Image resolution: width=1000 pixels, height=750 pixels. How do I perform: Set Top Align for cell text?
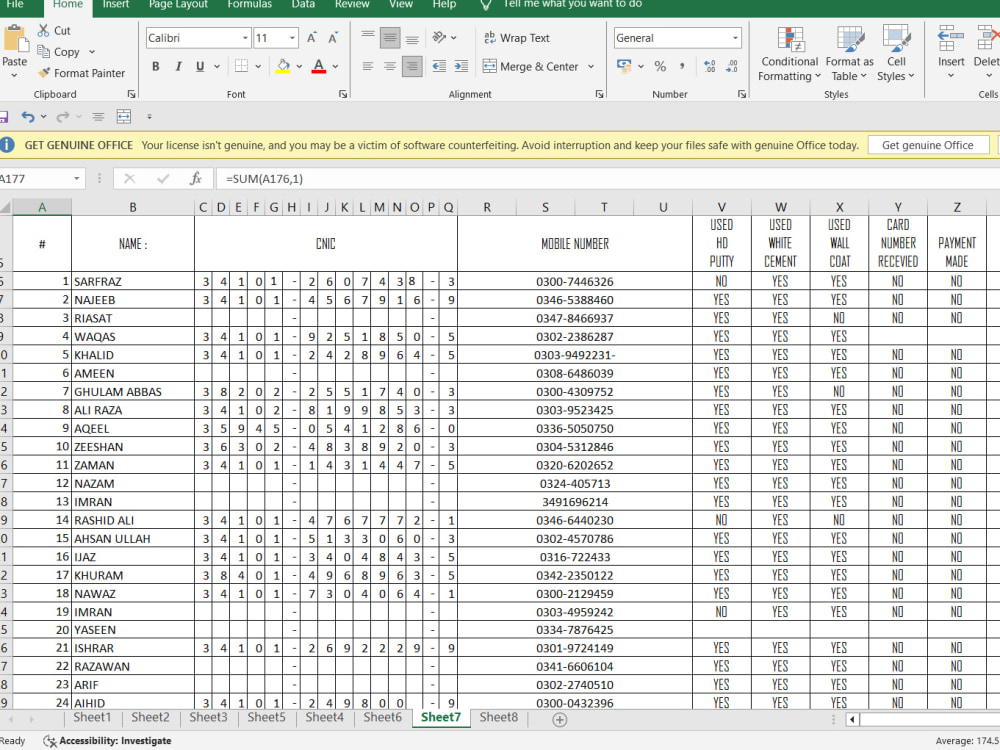coord(368,38)
